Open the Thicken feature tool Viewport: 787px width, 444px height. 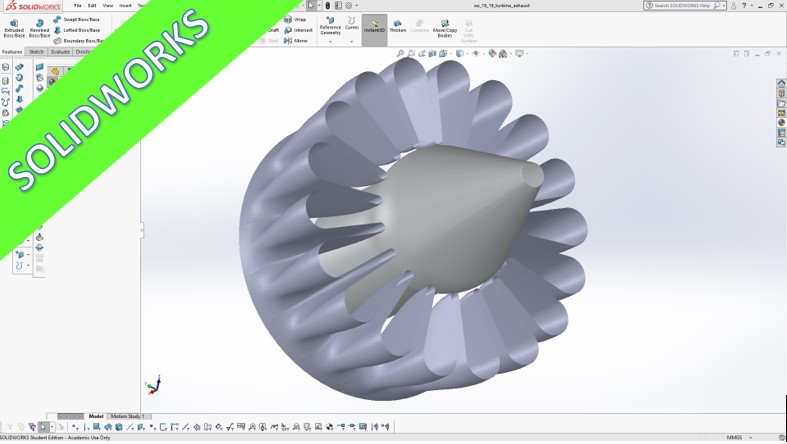click(x=398, y=26)
